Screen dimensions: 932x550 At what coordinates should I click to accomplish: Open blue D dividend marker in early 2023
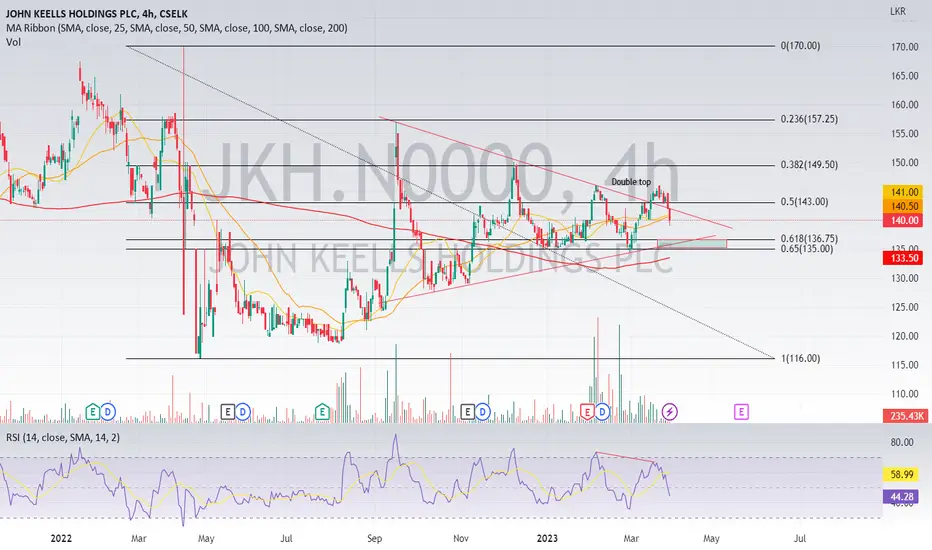tap(602, 411)
